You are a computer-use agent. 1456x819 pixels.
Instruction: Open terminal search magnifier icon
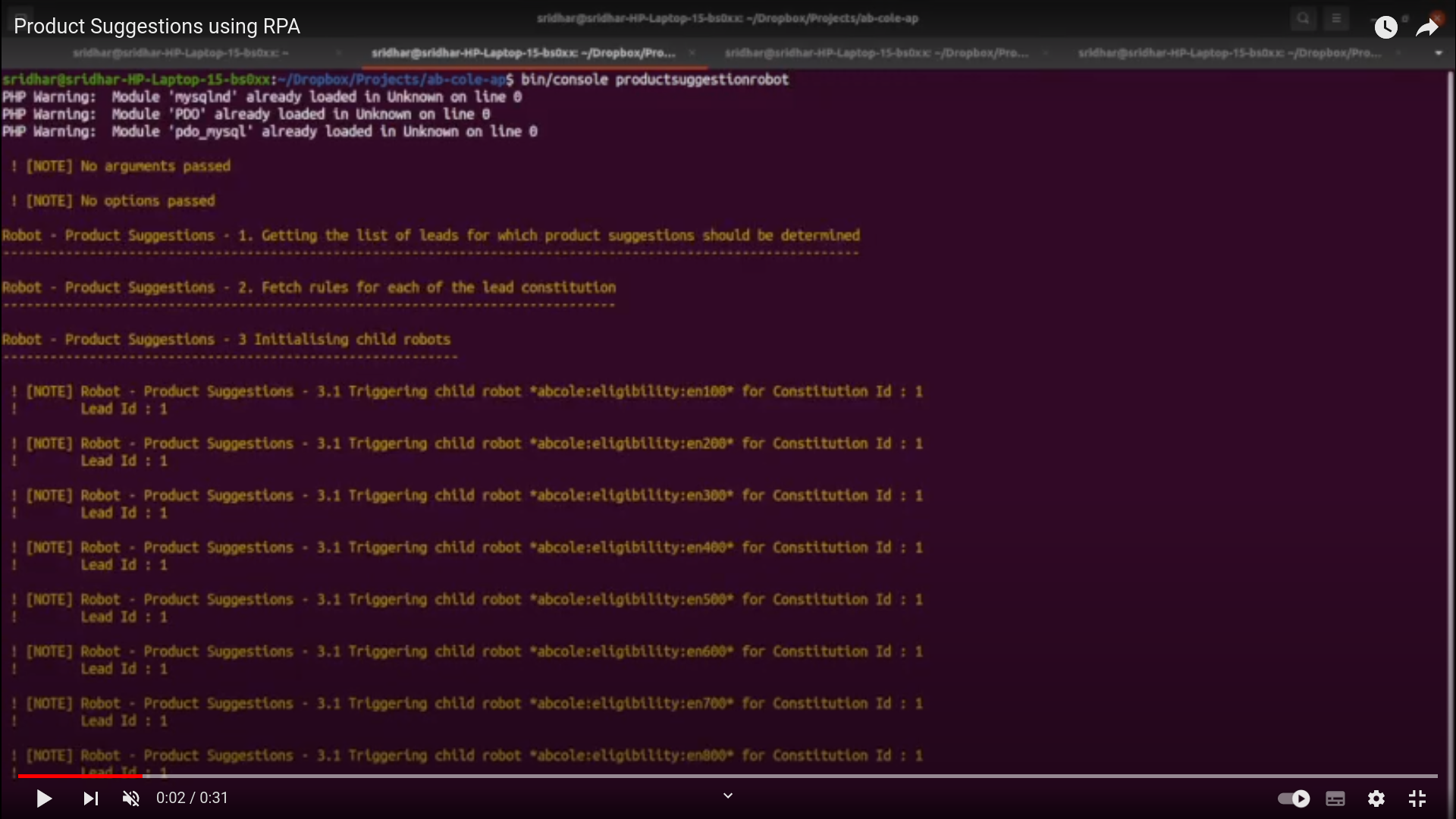click(1303, 18)
